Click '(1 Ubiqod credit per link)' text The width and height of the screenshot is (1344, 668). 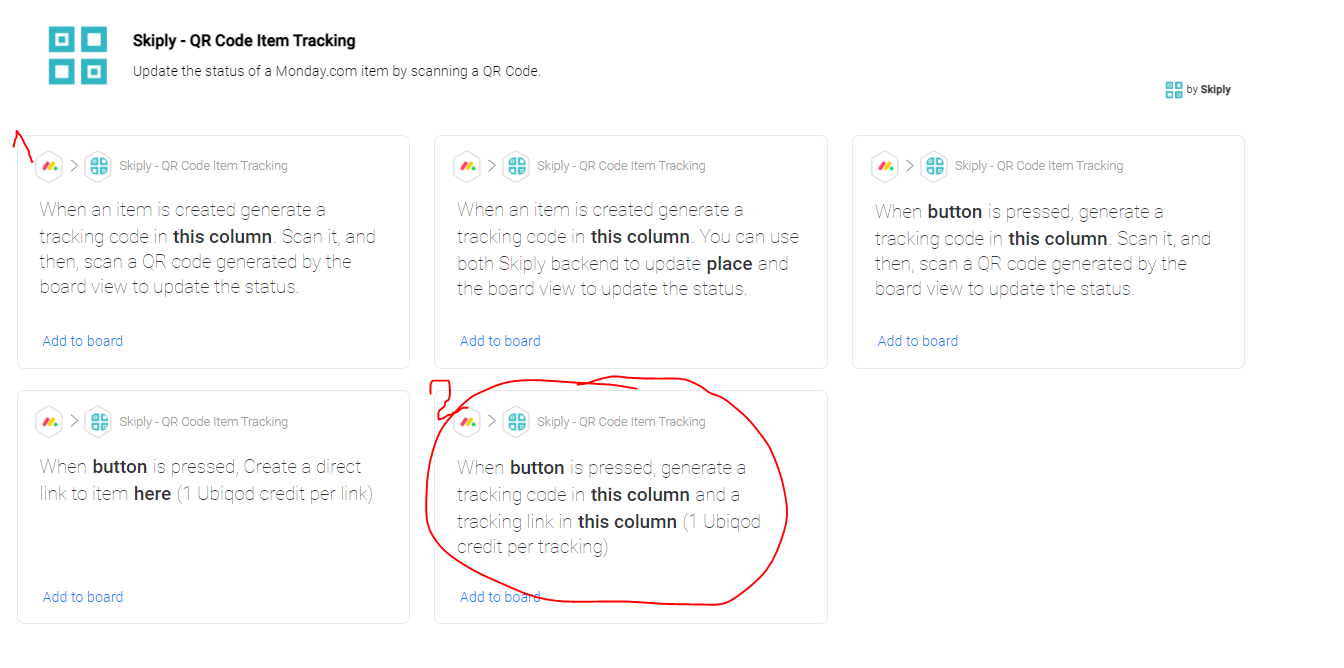click(x=274, y=494)
